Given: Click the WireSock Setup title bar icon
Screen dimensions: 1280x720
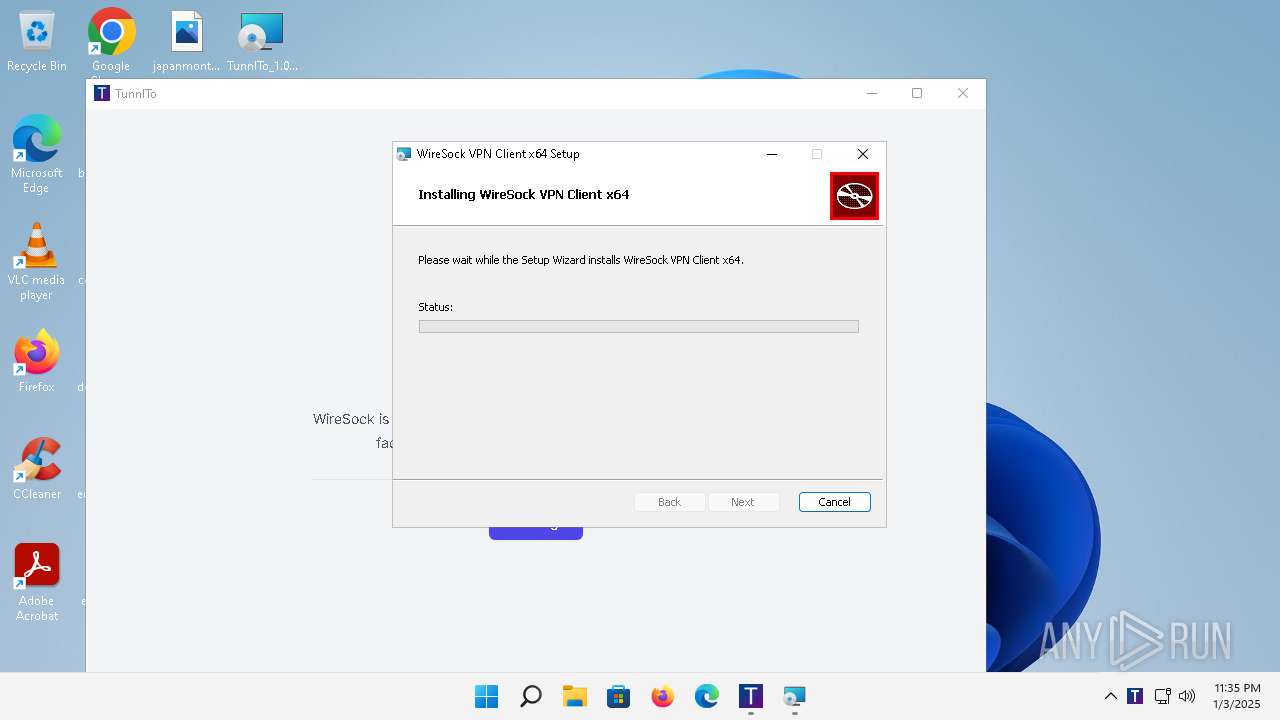Looking at the screenshot, I should pos(404,154).
